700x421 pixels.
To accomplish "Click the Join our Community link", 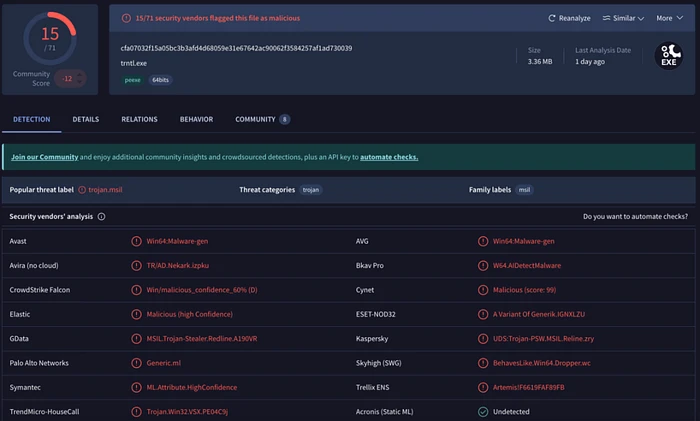I will [x=44, y=157].
